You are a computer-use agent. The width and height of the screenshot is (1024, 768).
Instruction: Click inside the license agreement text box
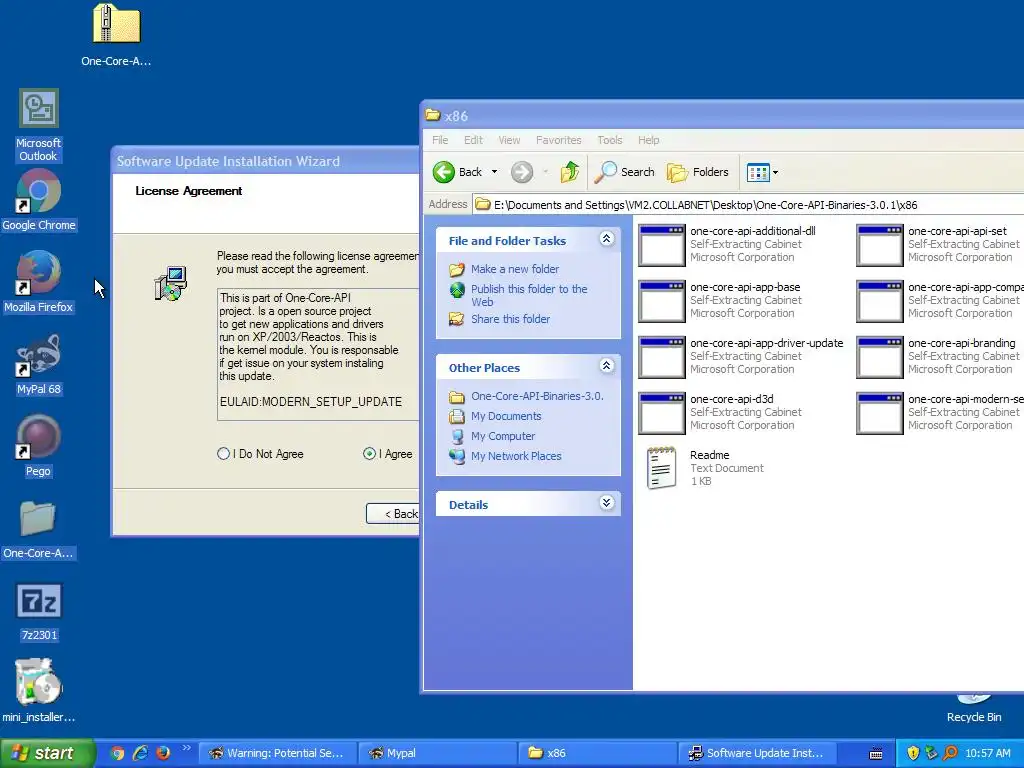[318, 355]
